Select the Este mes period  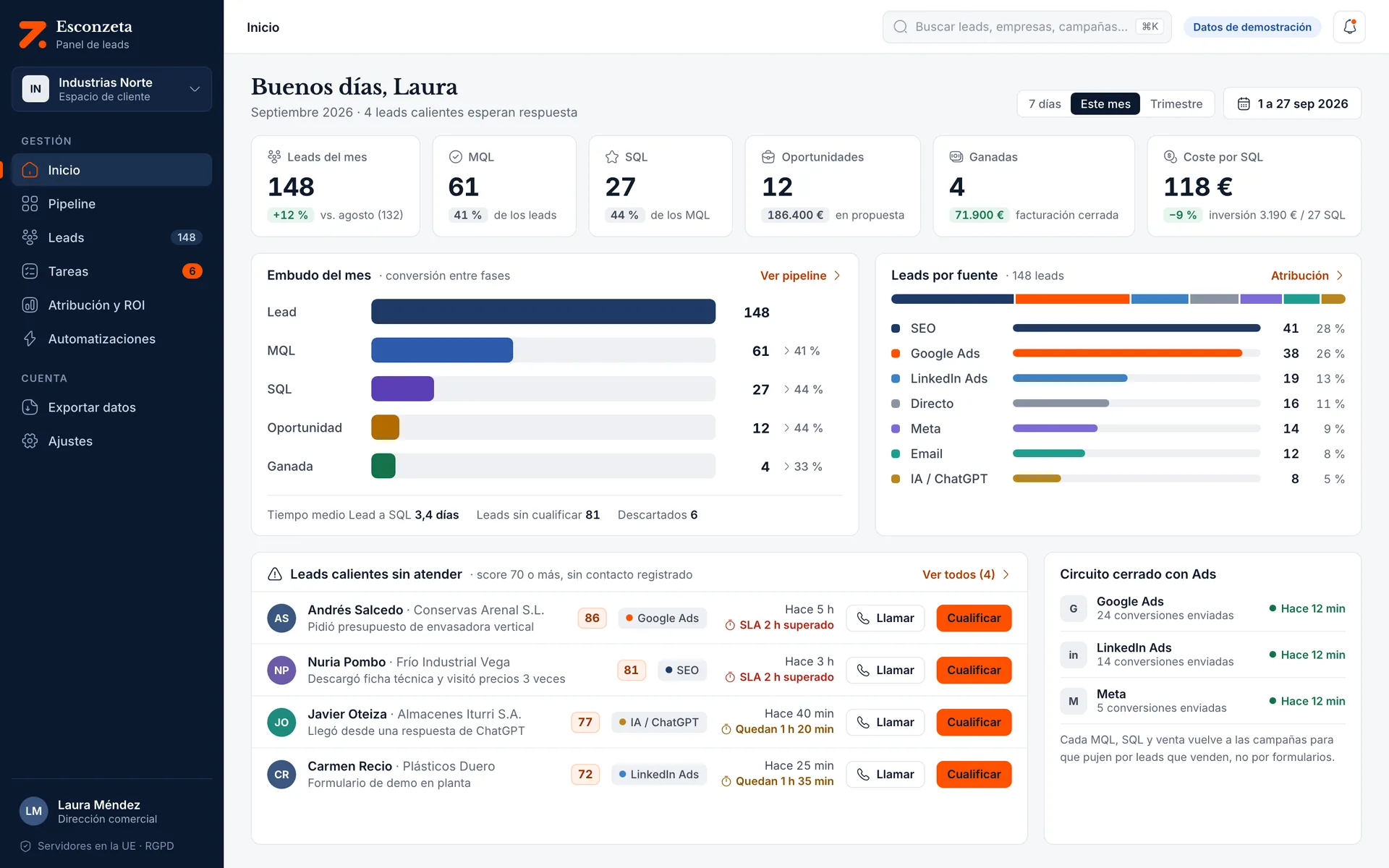click(1105, 104)
